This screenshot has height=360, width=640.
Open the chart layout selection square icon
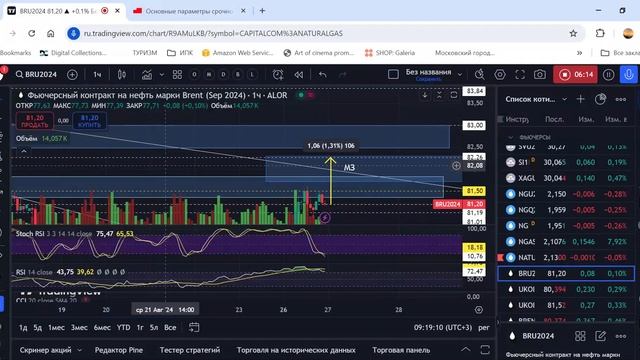(393, 74)
